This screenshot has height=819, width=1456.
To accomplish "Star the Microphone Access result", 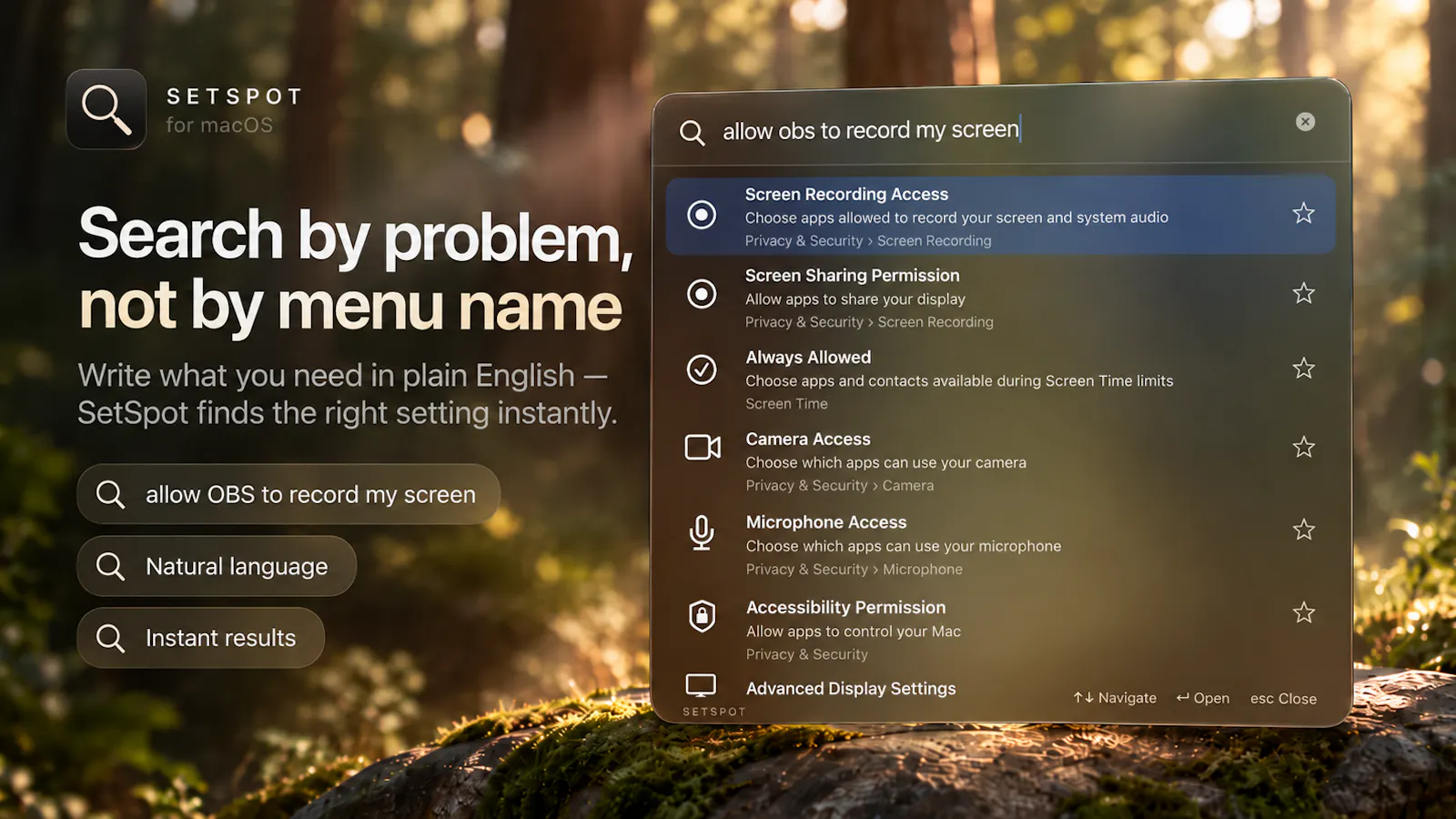I will click(x=1303, y=530).
